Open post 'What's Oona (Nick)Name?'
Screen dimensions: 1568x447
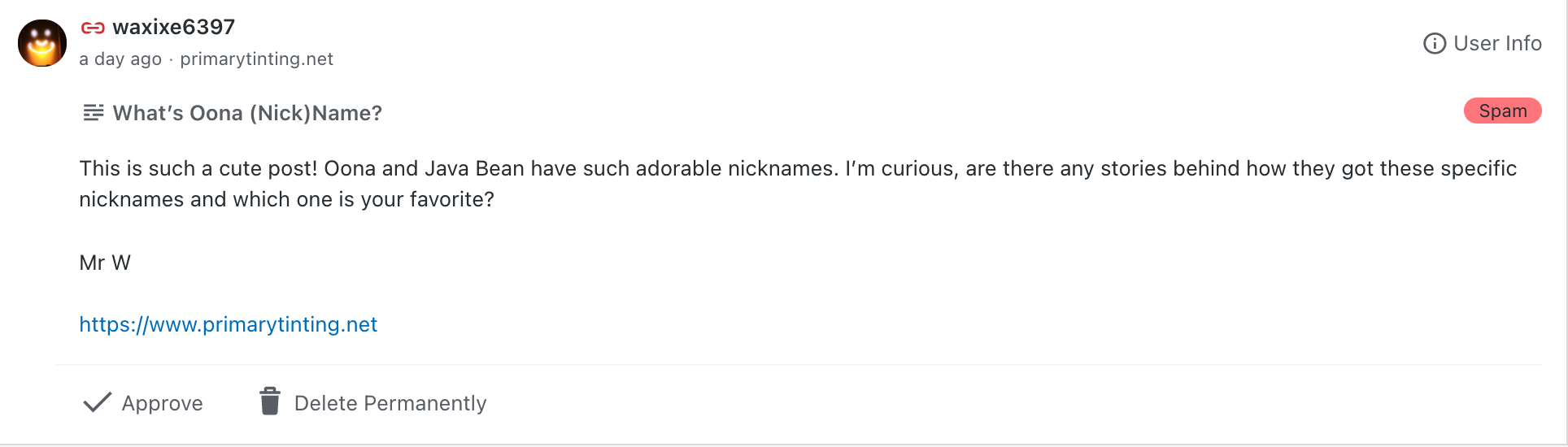[x=247, y=113]
